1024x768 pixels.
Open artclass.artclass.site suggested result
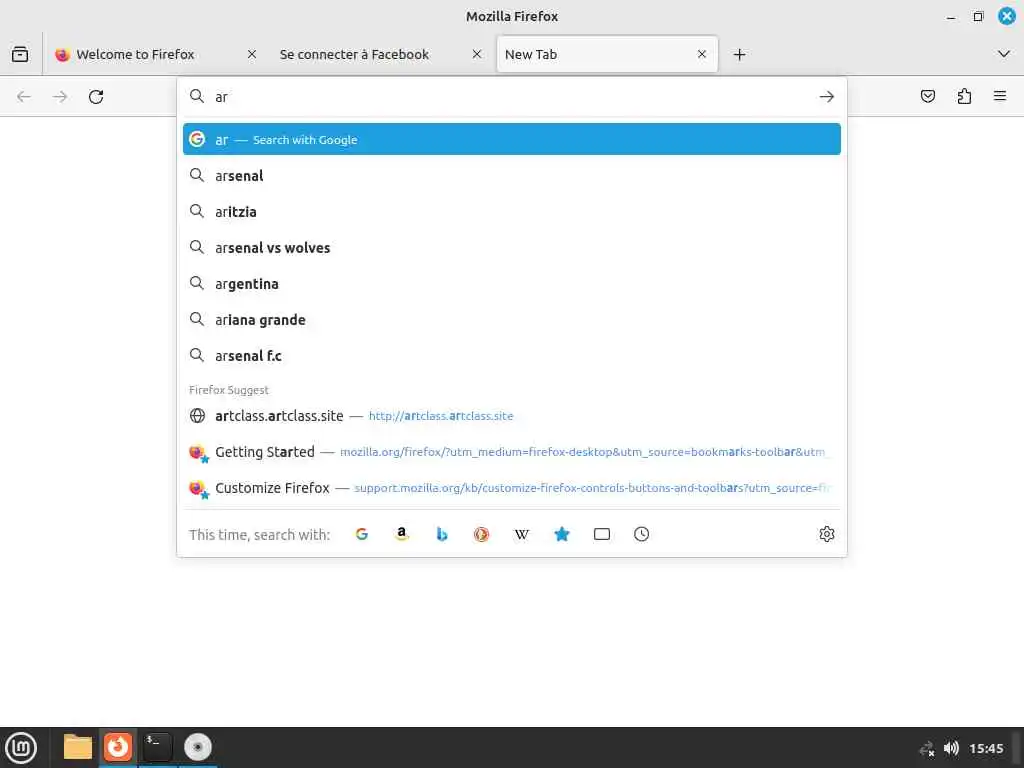(511, 416)
